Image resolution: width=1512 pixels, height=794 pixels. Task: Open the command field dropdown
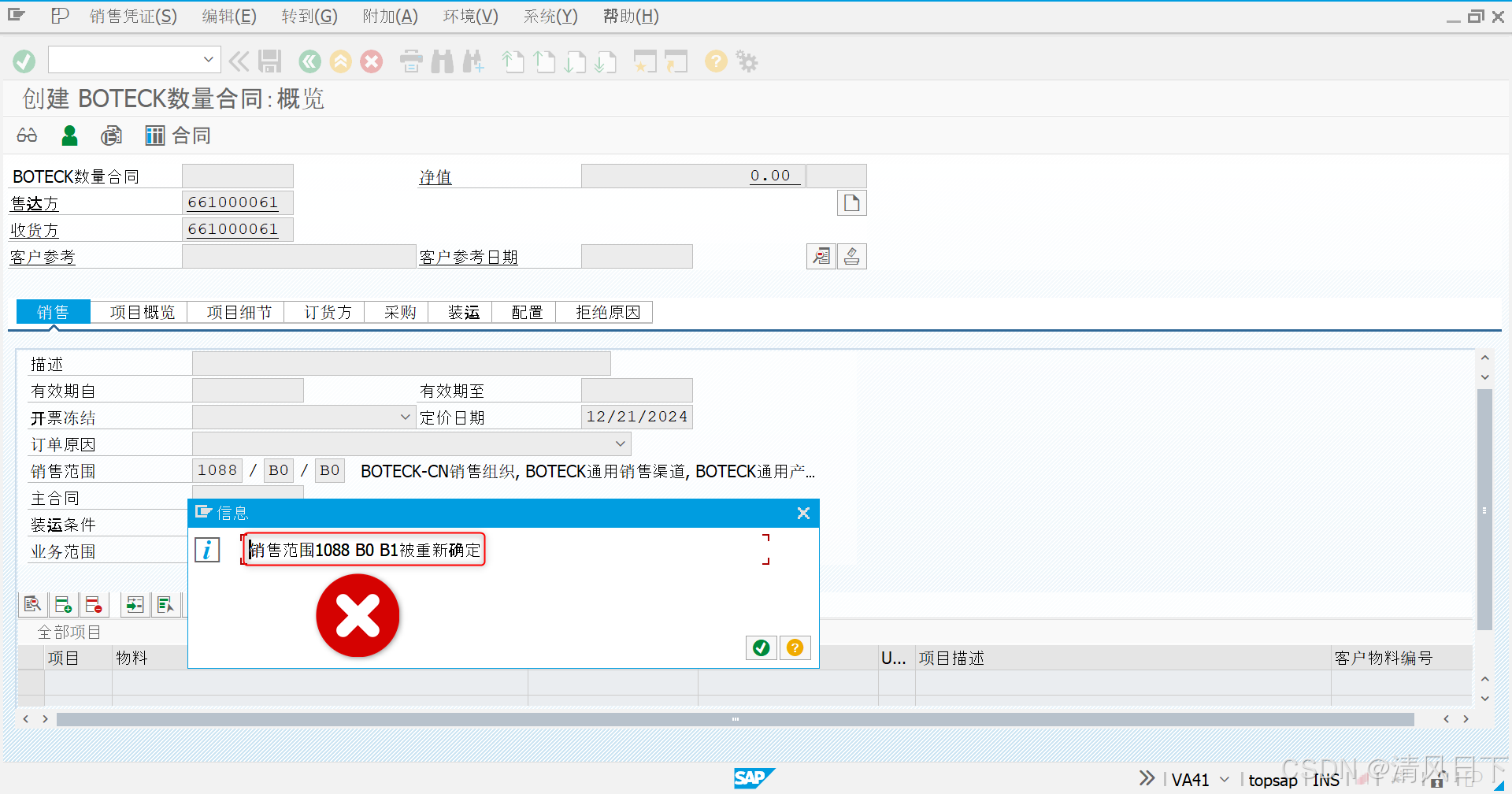click(208, 60)
